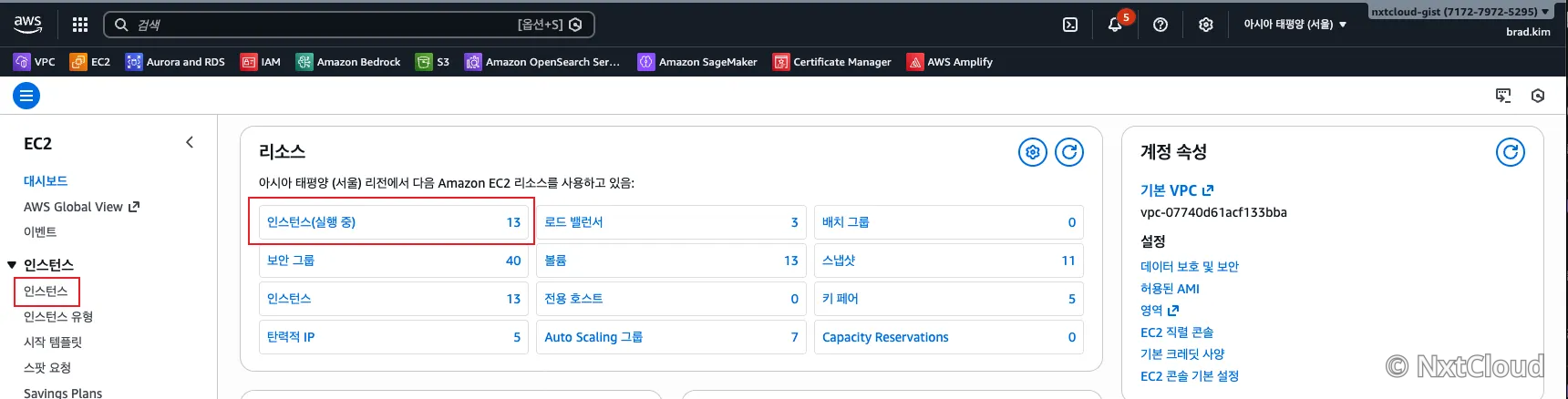
Task: Open the feedback panel icon below account name
Action: tap(1503, 96)
